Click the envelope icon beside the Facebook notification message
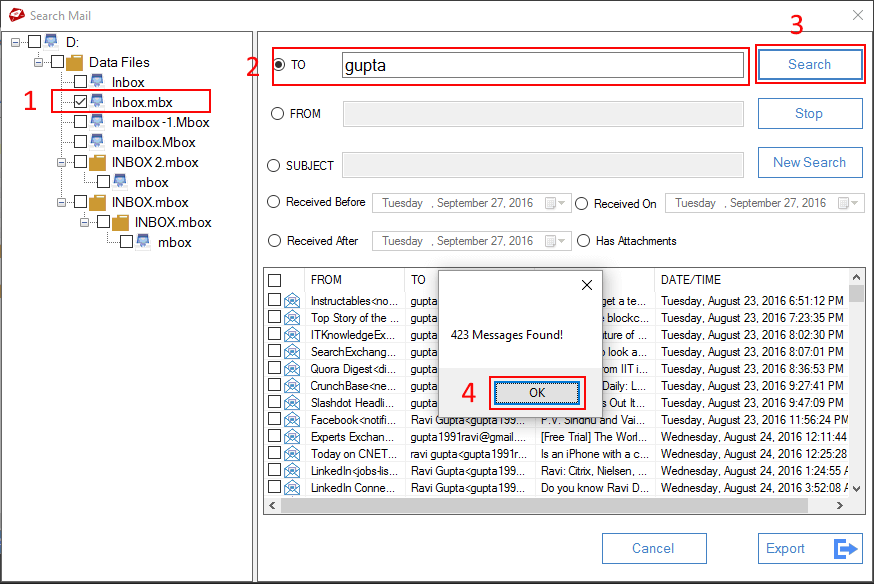The height and width of the screenshot is (584, 874). point(291,419)
